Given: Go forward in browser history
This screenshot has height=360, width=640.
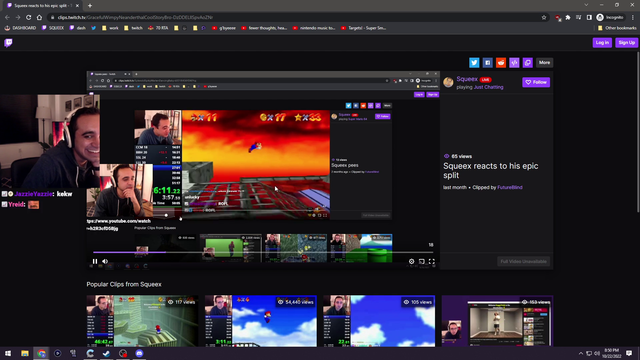Looking at the screenshot, I should (18, 17).
